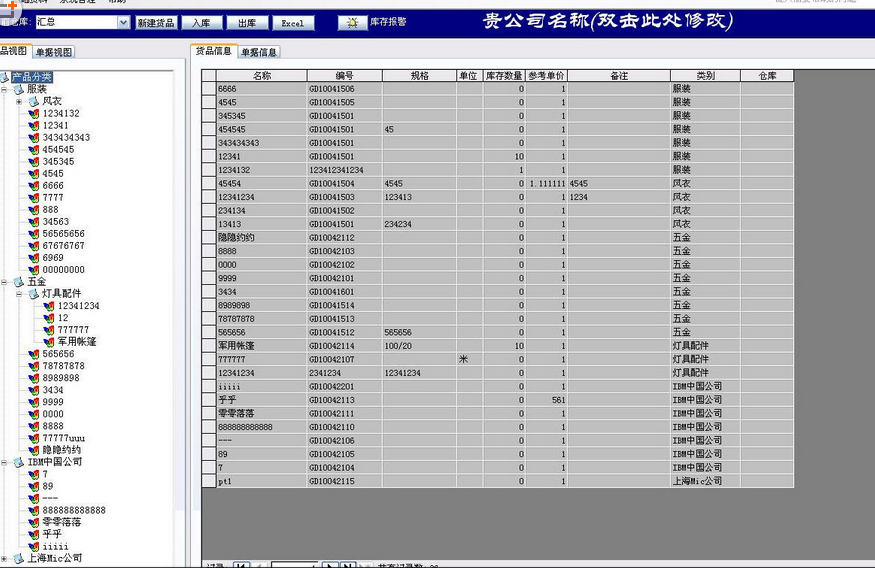Click the 参考单价 column header
The height and width of the screenshot is (568, 875).
(546, 76)
